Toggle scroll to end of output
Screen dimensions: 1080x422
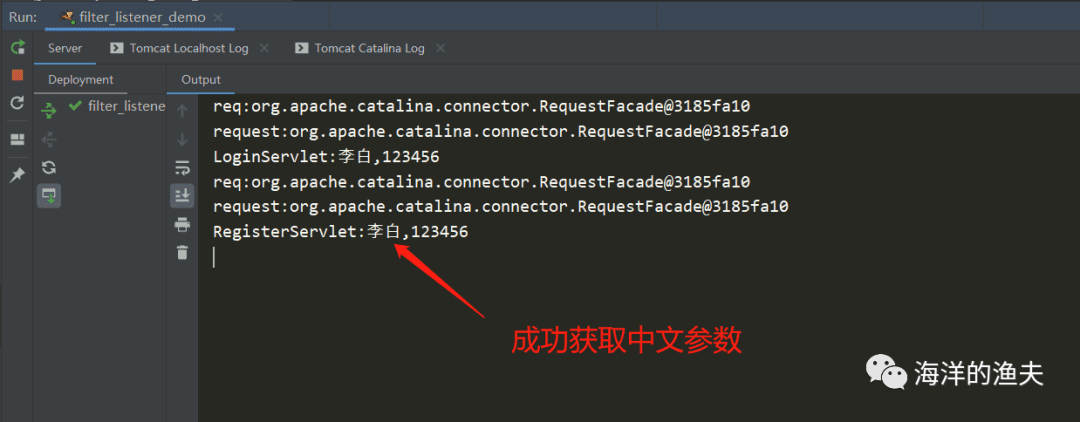click(182, 196)
